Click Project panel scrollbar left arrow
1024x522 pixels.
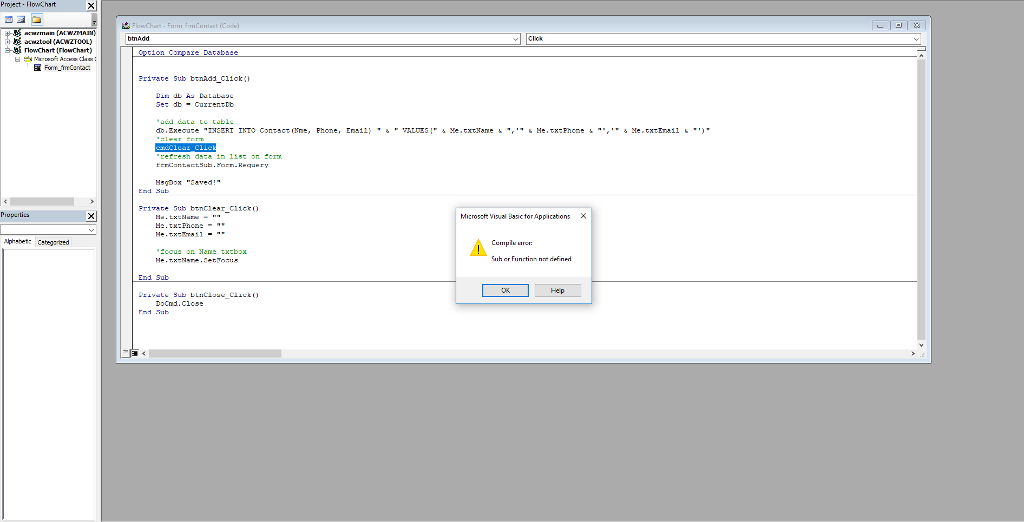(x=5, y=202)
